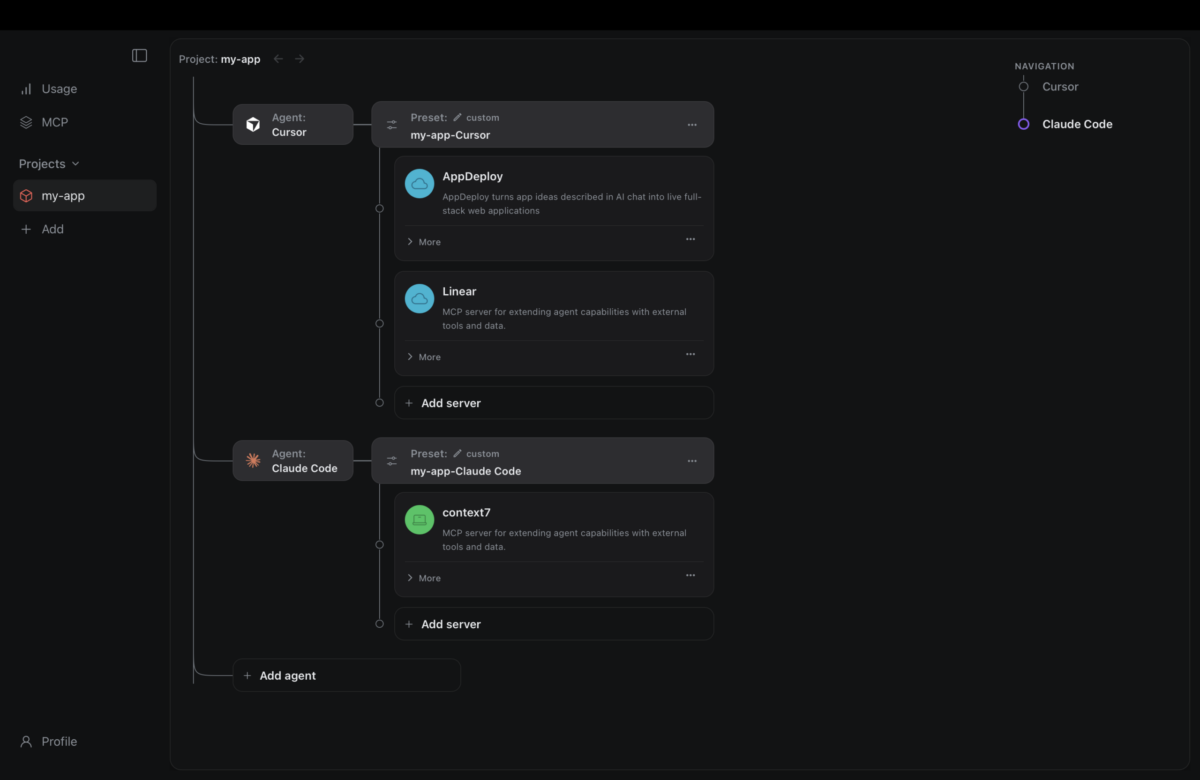Jump to Cursor in the Navigation panel

[1060, 87]
